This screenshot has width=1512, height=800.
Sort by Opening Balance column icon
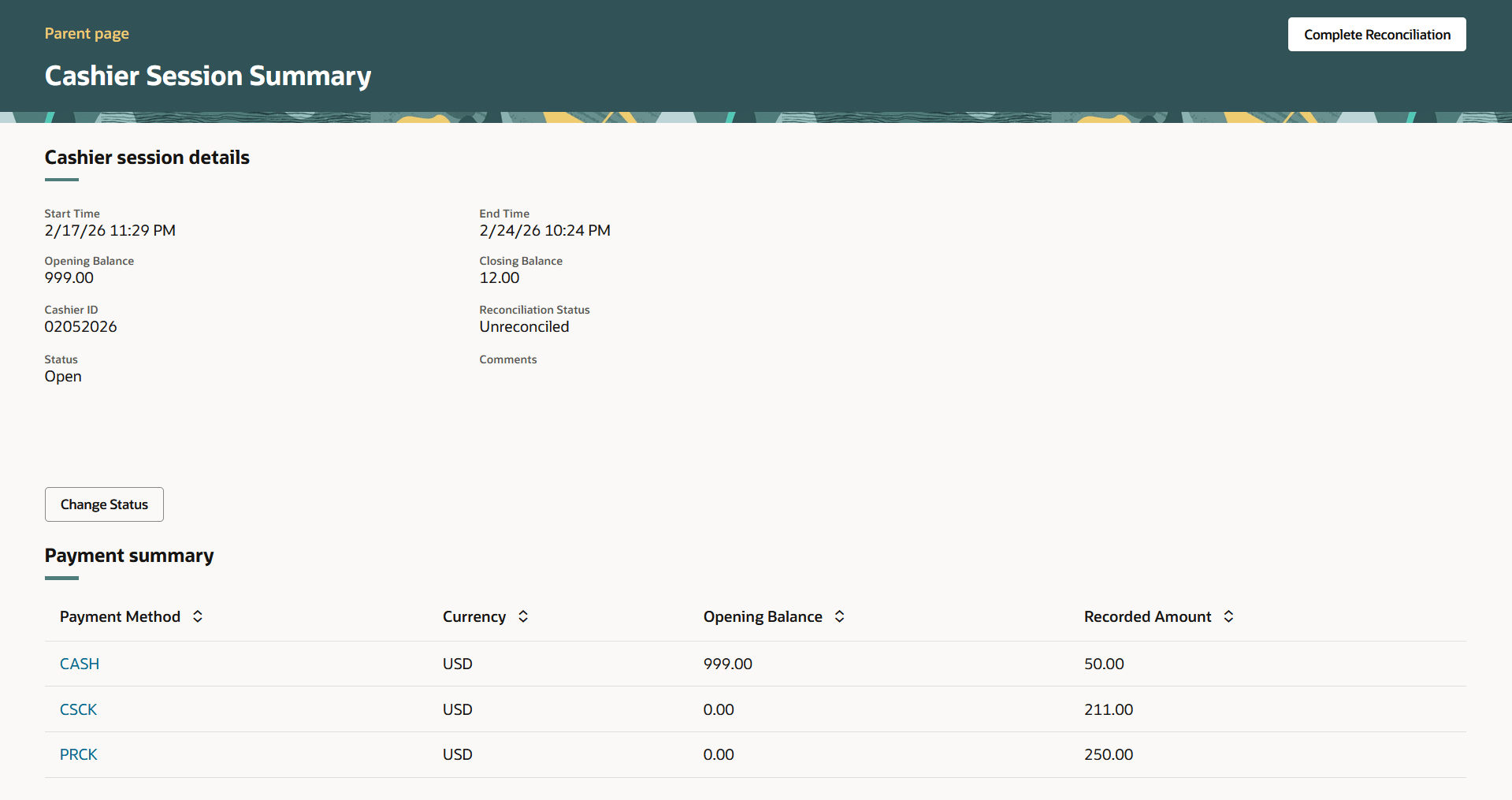(x=840, y=616)
